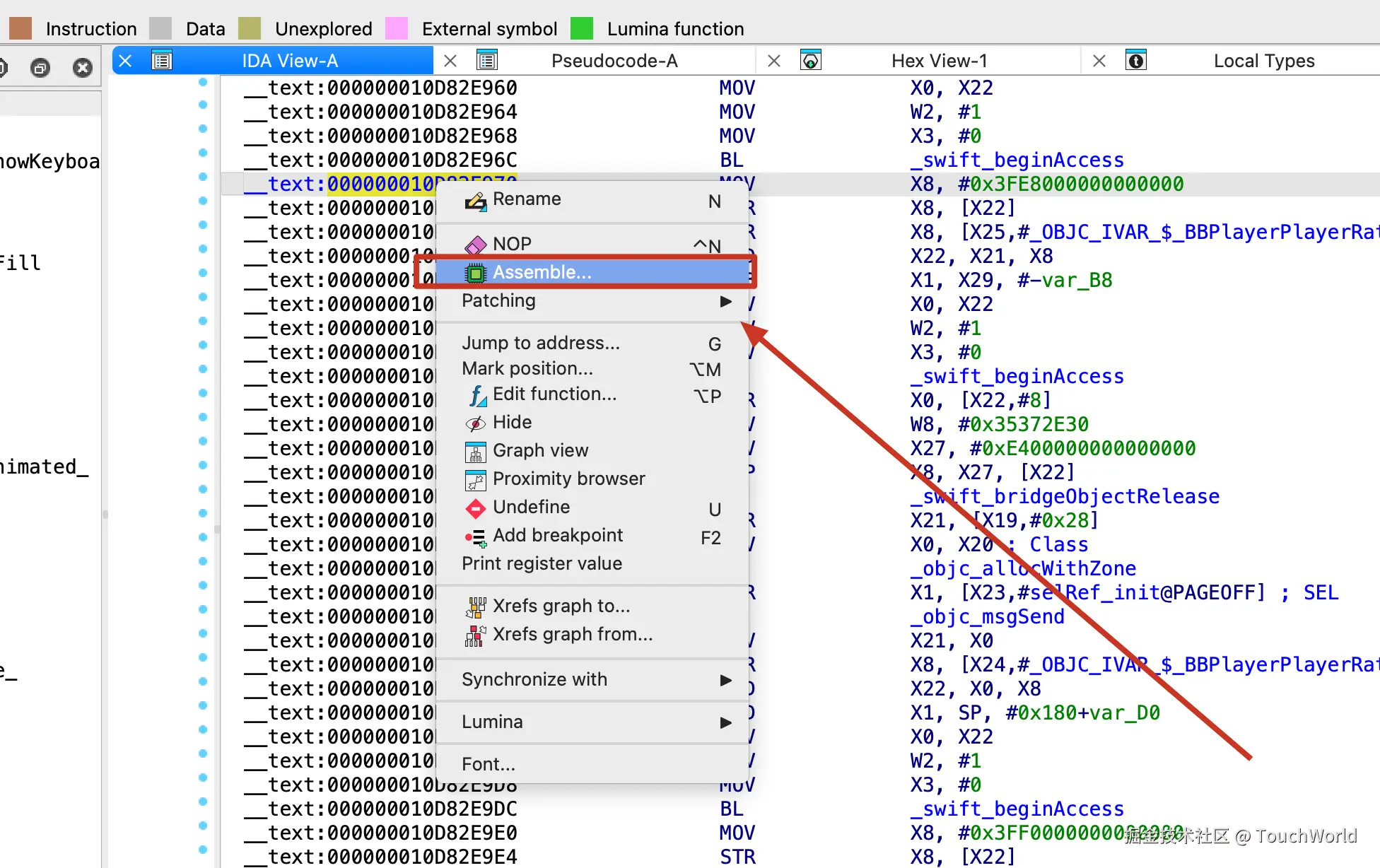1380x868 pixels.
Task: Switch to Hex View-1 tab
Action: pos(939,61)
